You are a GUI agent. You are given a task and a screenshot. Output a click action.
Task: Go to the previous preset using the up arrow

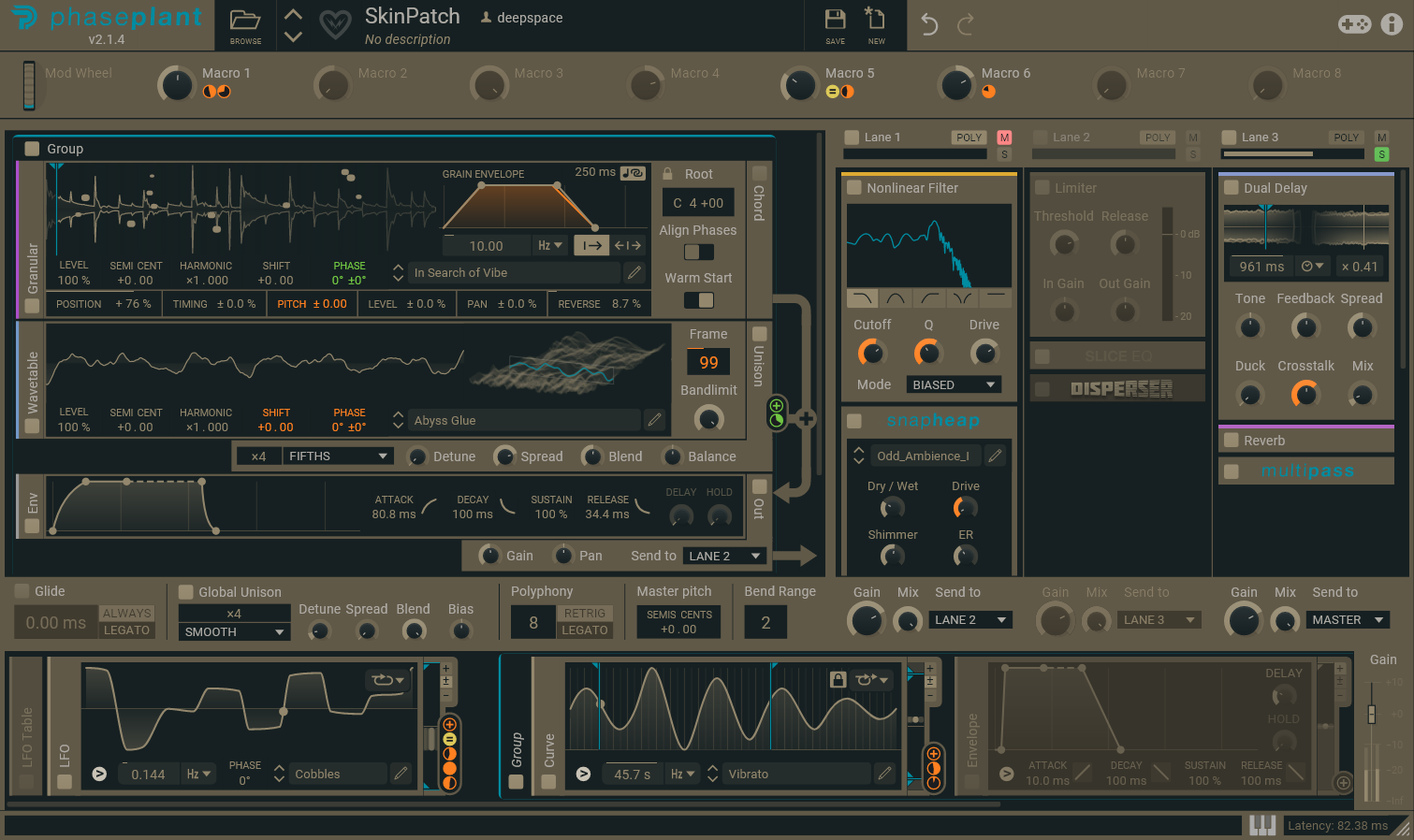[293, 14]
